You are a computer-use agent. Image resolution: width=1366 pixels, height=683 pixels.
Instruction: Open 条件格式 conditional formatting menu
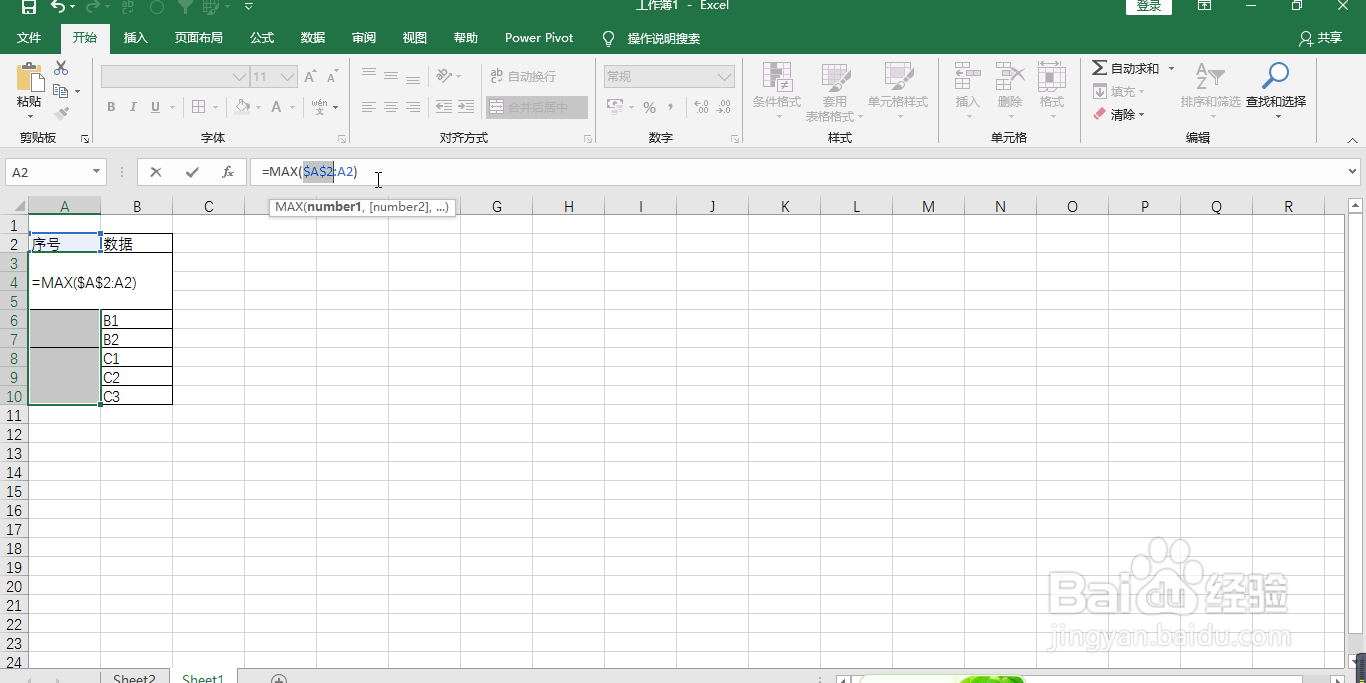click(x=777, y=91)
